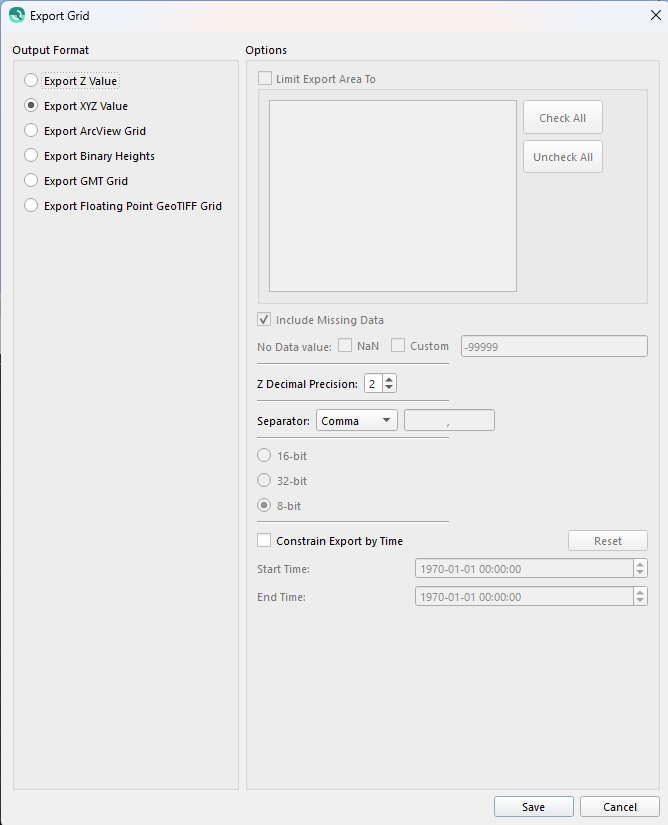The height and width of the screenshot is (825, 668).
Task: Click the Check All button
Action: coord(563,117)
